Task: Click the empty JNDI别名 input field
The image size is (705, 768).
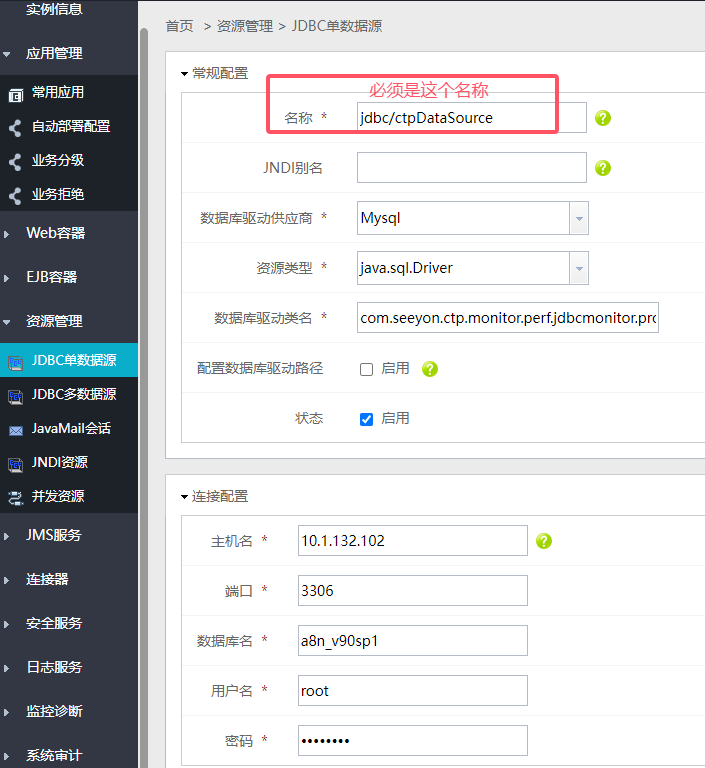Action: 471,168
